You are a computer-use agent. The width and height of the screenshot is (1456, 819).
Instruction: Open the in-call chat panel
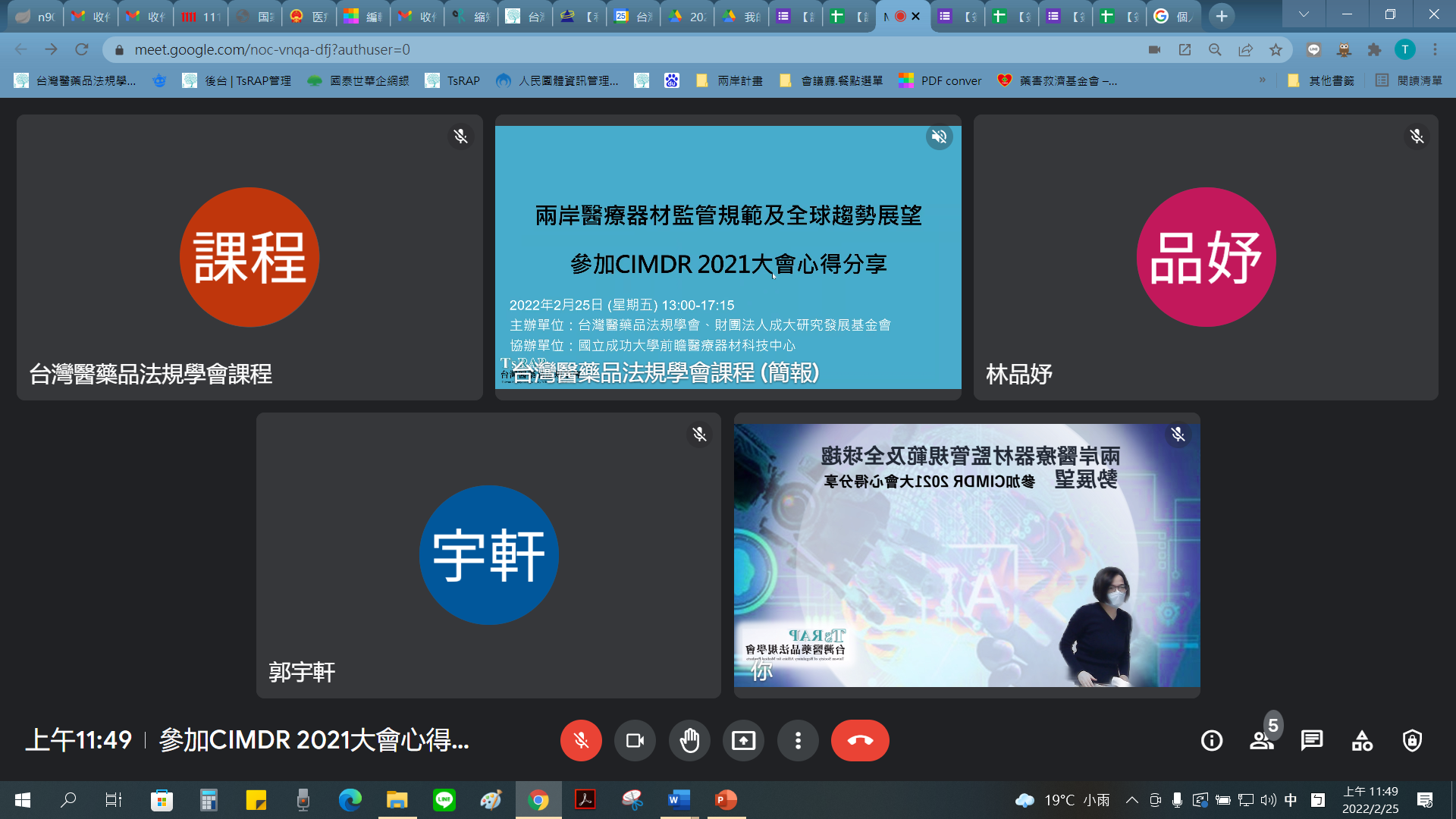tap(1312, 740)
